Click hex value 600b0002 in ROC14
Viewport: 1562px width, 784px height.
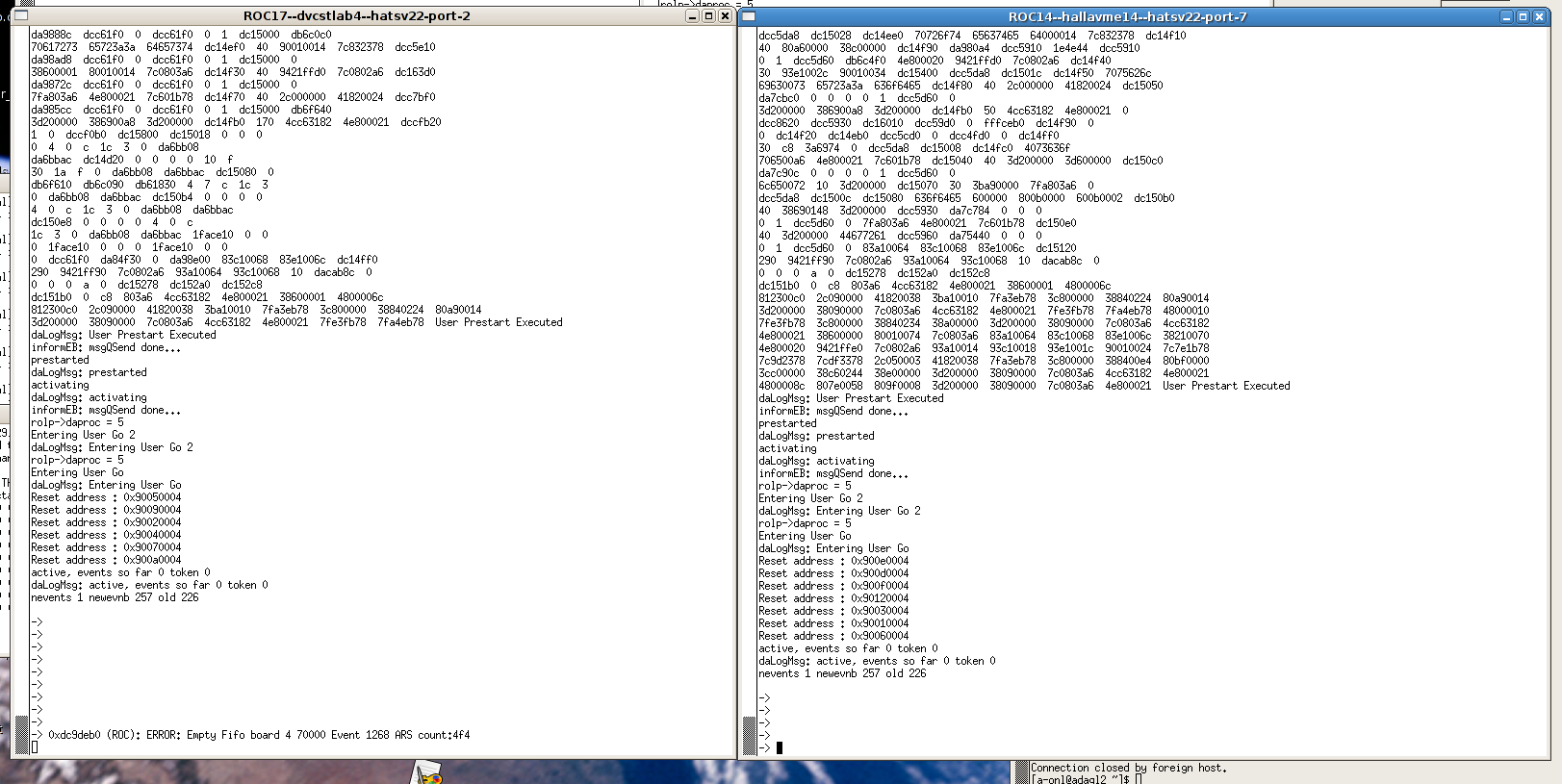(1099, 198)
